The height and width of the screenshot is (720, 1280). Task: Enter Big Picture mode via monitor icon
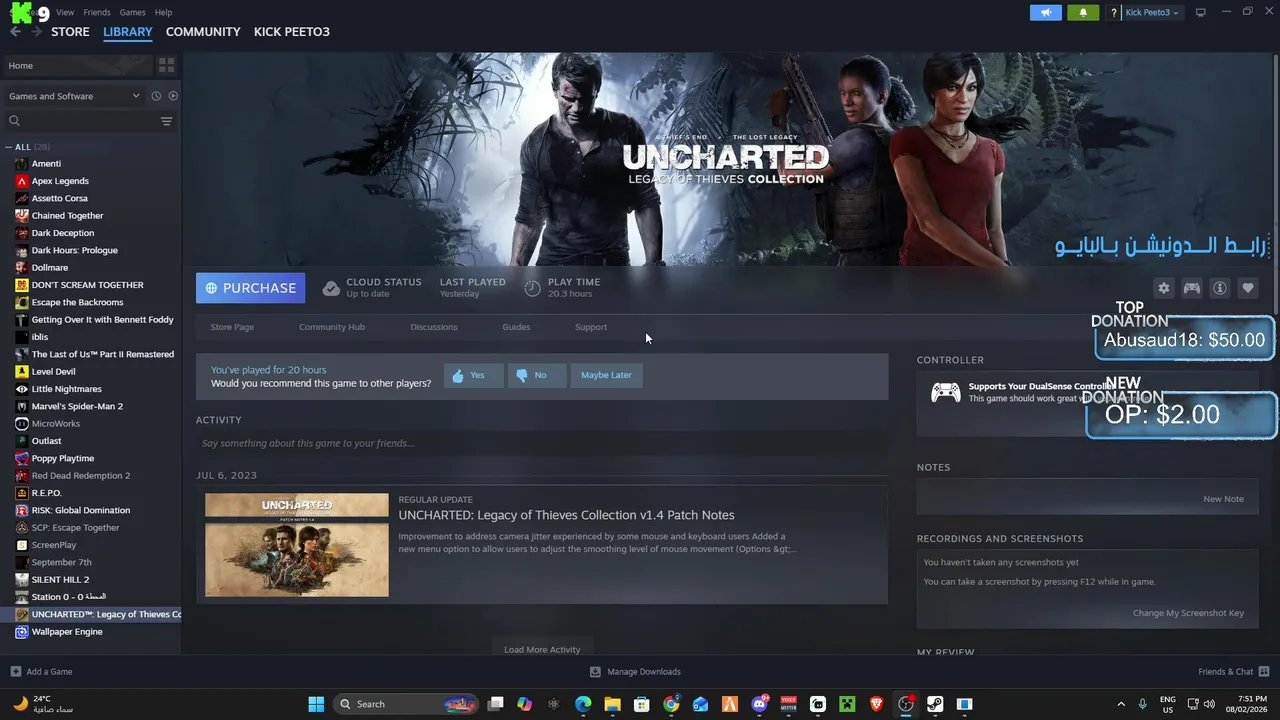(x=1201, y=12)
